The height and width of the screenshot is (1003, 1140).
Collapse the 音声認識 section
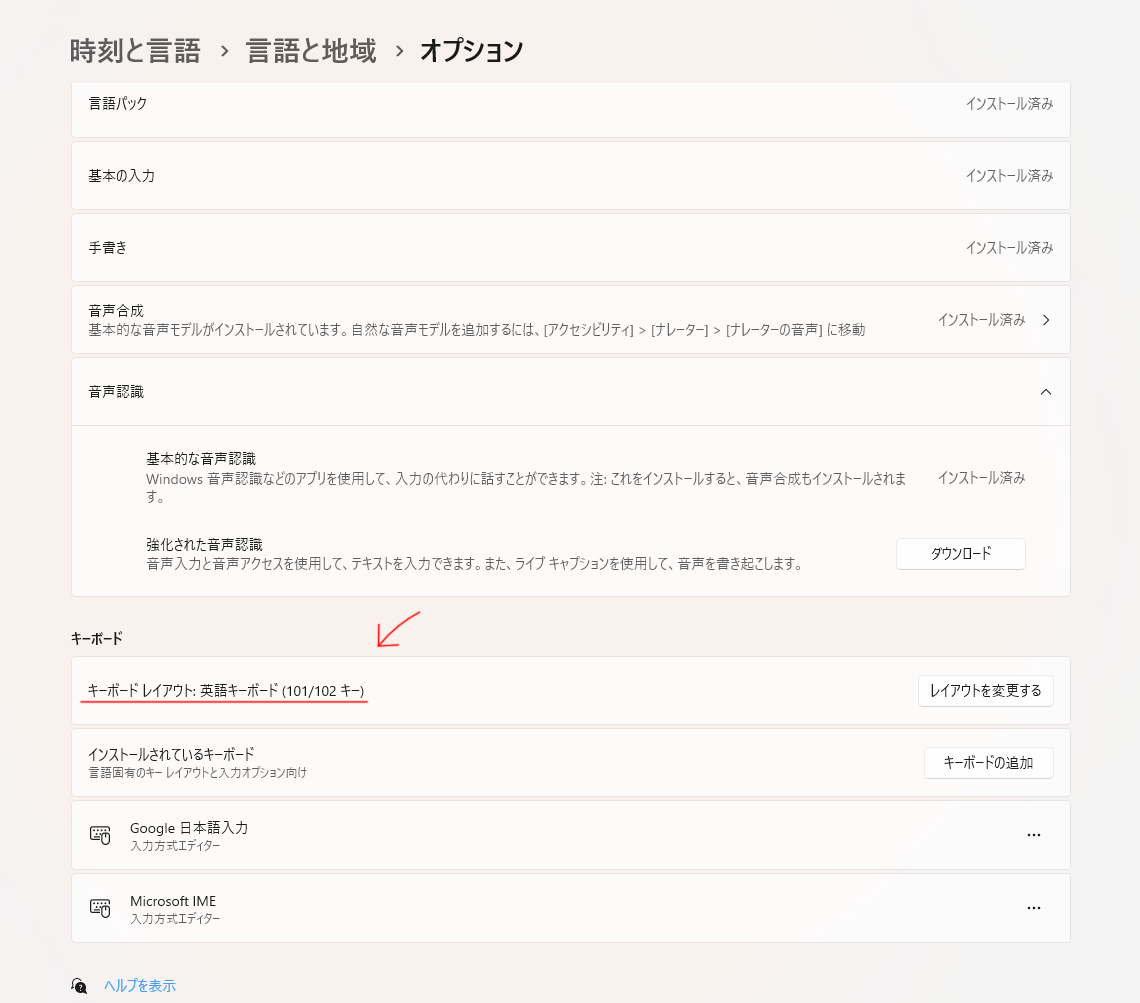(x=1046, y=392)
